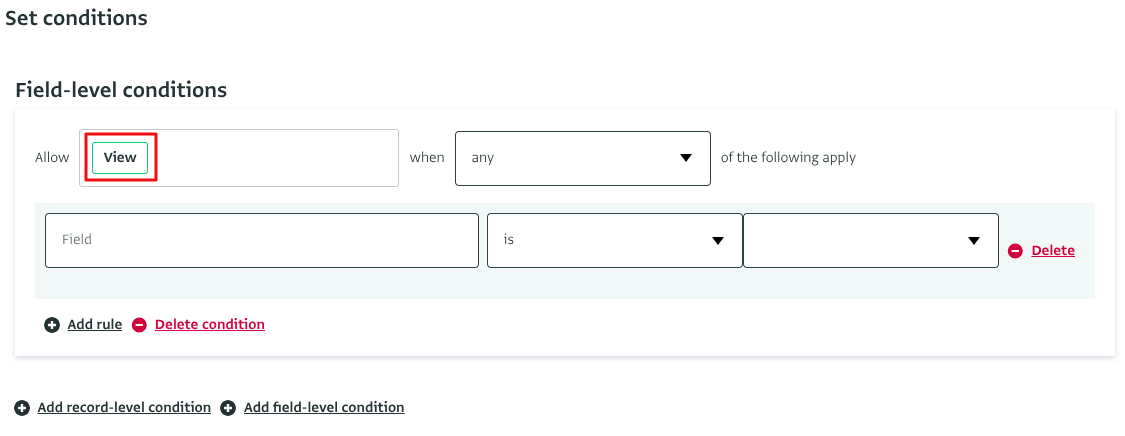Click the Field-level conditions heading

tap(121, 90)
